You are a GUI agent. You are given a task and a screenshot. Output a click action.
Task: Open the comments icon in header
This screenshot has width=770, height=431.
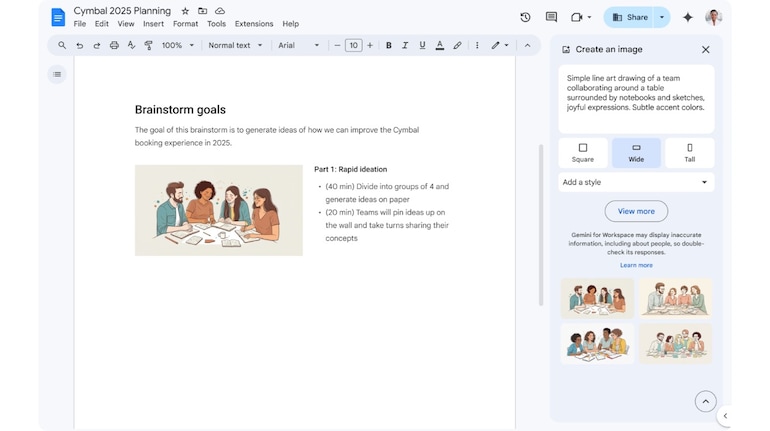coord(551,17)
